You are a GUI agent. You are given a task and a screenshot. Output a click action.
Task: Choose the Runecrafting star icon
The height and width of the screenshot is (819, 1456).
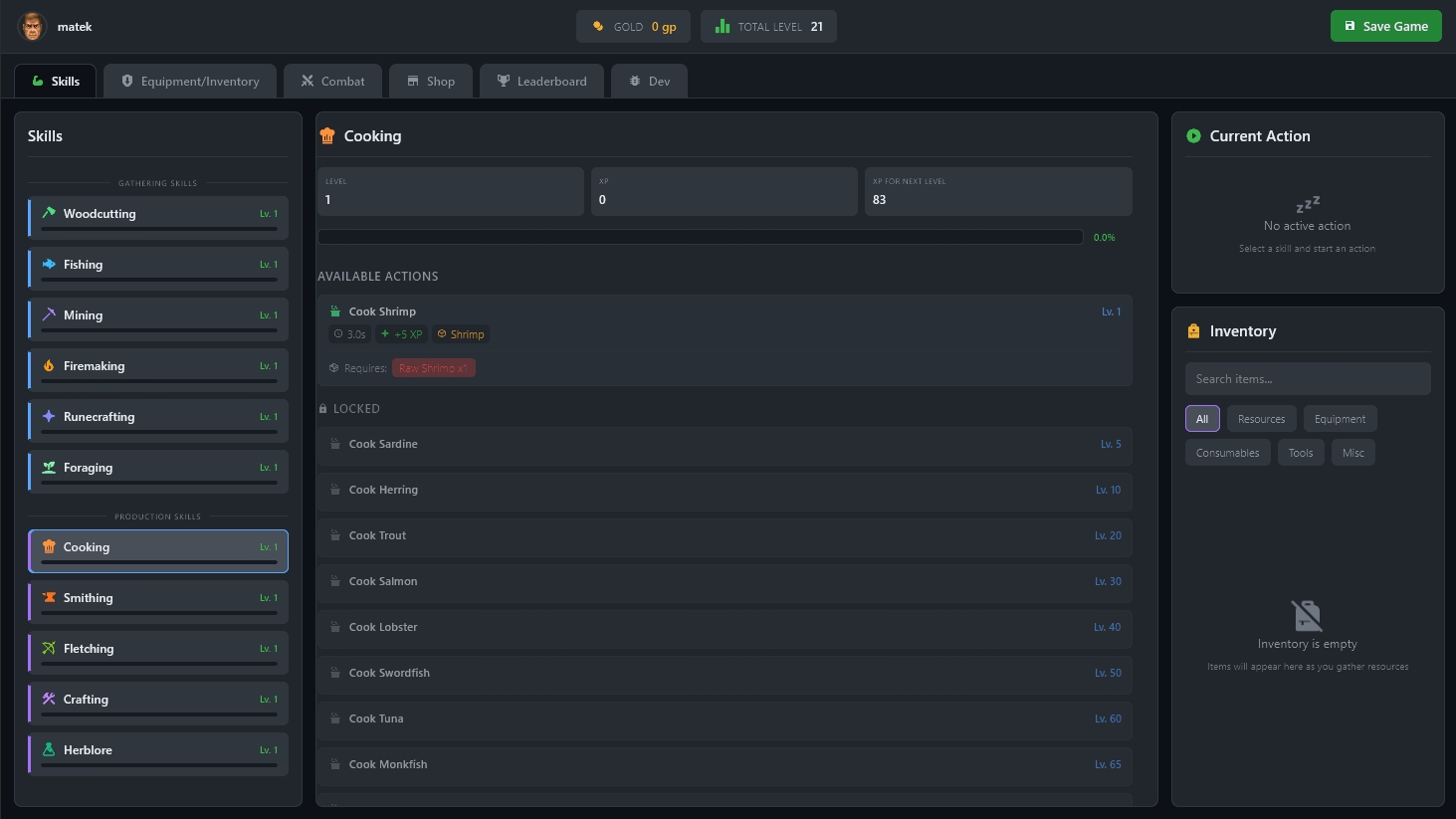pos(49,416)
